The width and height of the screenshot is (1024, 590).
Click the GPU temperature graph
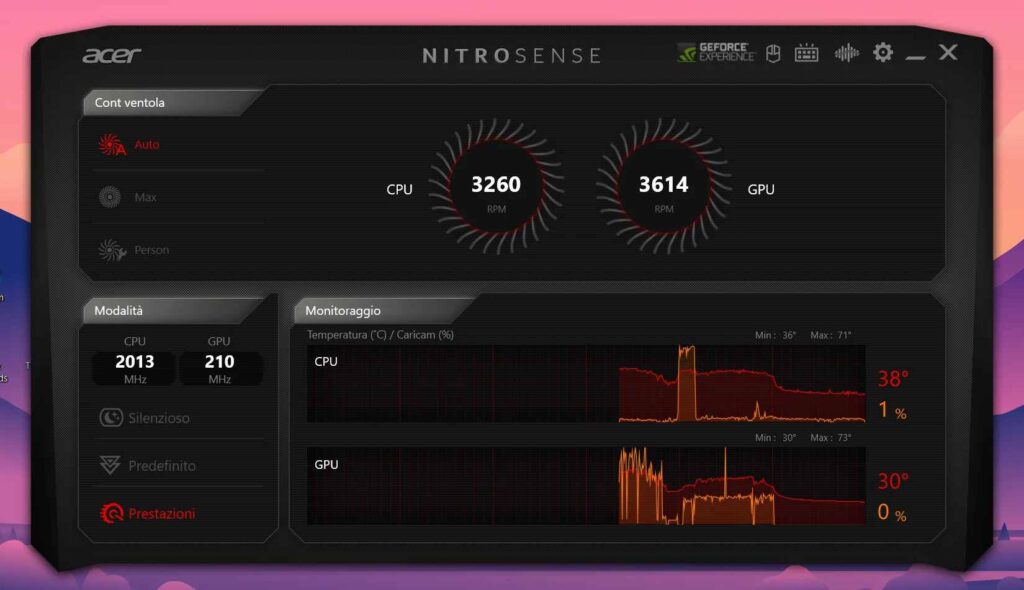(x=586, y=486)
